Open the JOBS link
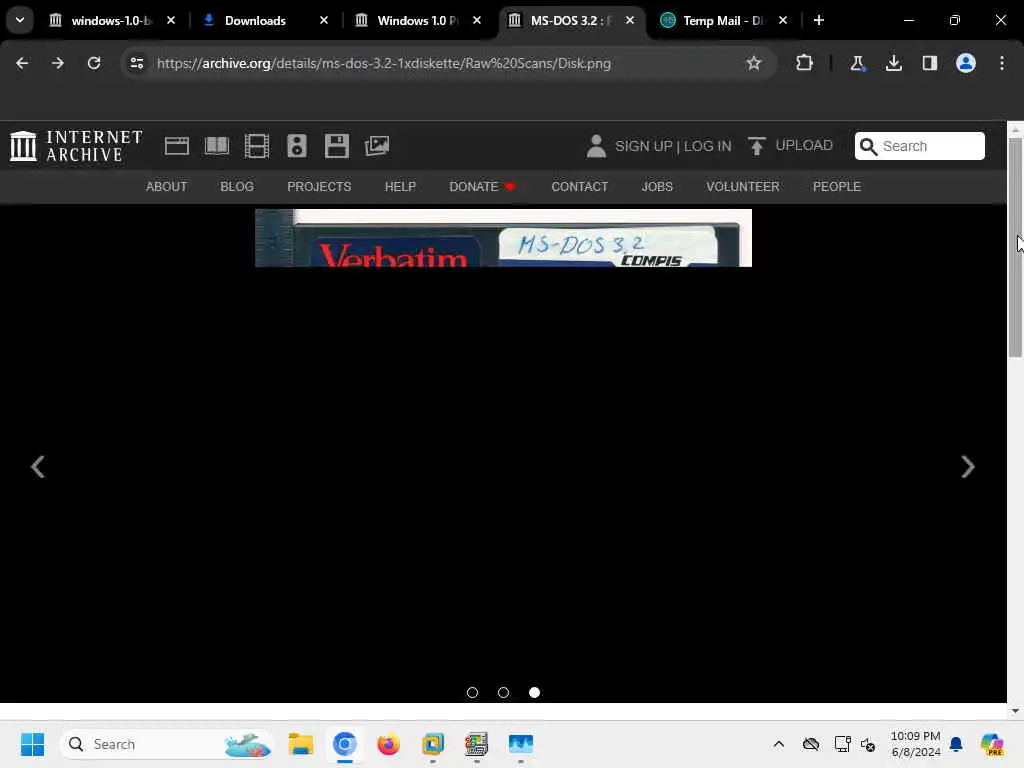 pos(657,187)
